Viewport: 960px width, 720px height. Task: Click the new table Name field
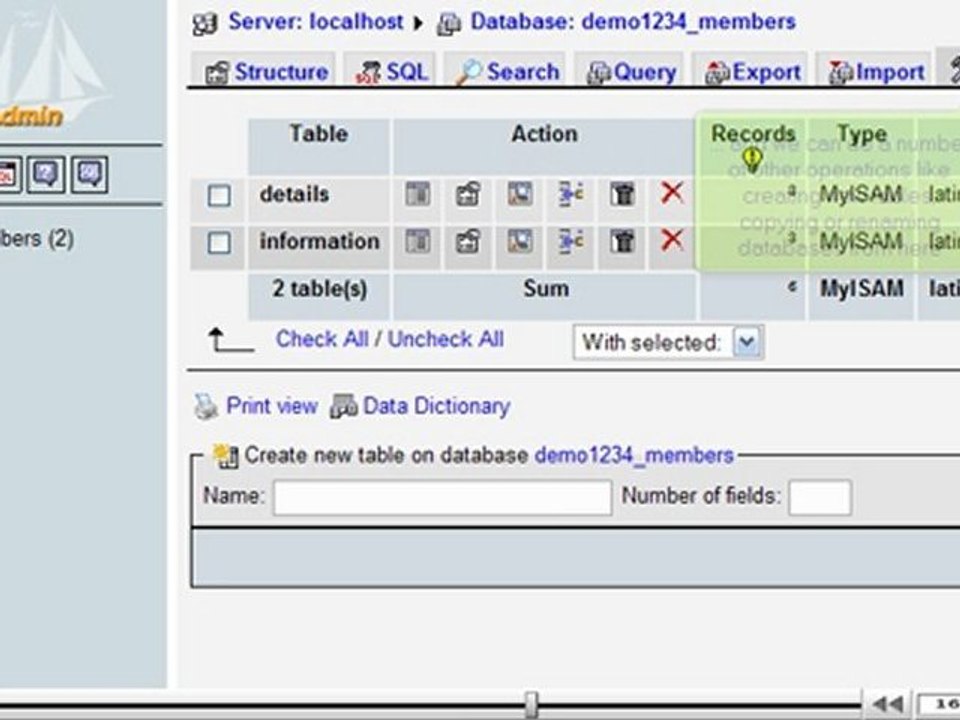(x=442, y=497)
